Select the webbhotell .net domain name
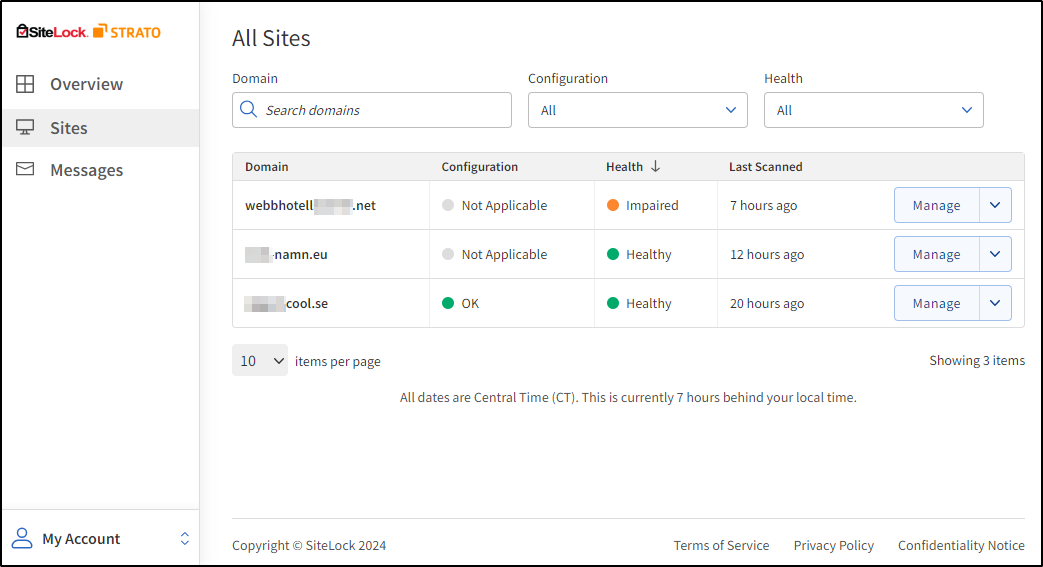1043x567 pixels. click(311, 205)
